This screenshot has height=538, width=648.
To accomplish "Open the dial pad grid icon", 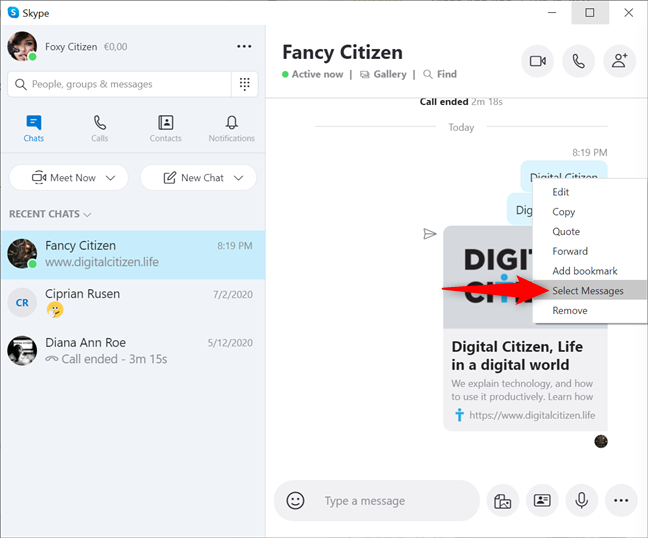I will [245, 84].
